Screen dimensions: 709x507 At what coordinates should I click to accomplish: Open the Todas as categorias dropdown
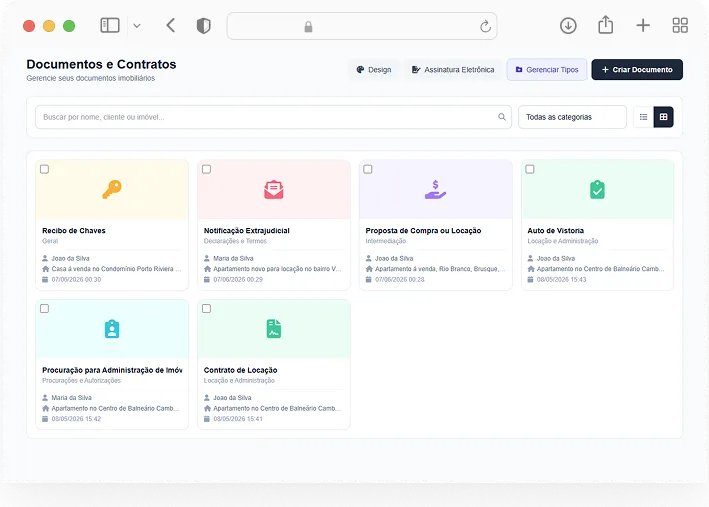(x=572, y=117)
